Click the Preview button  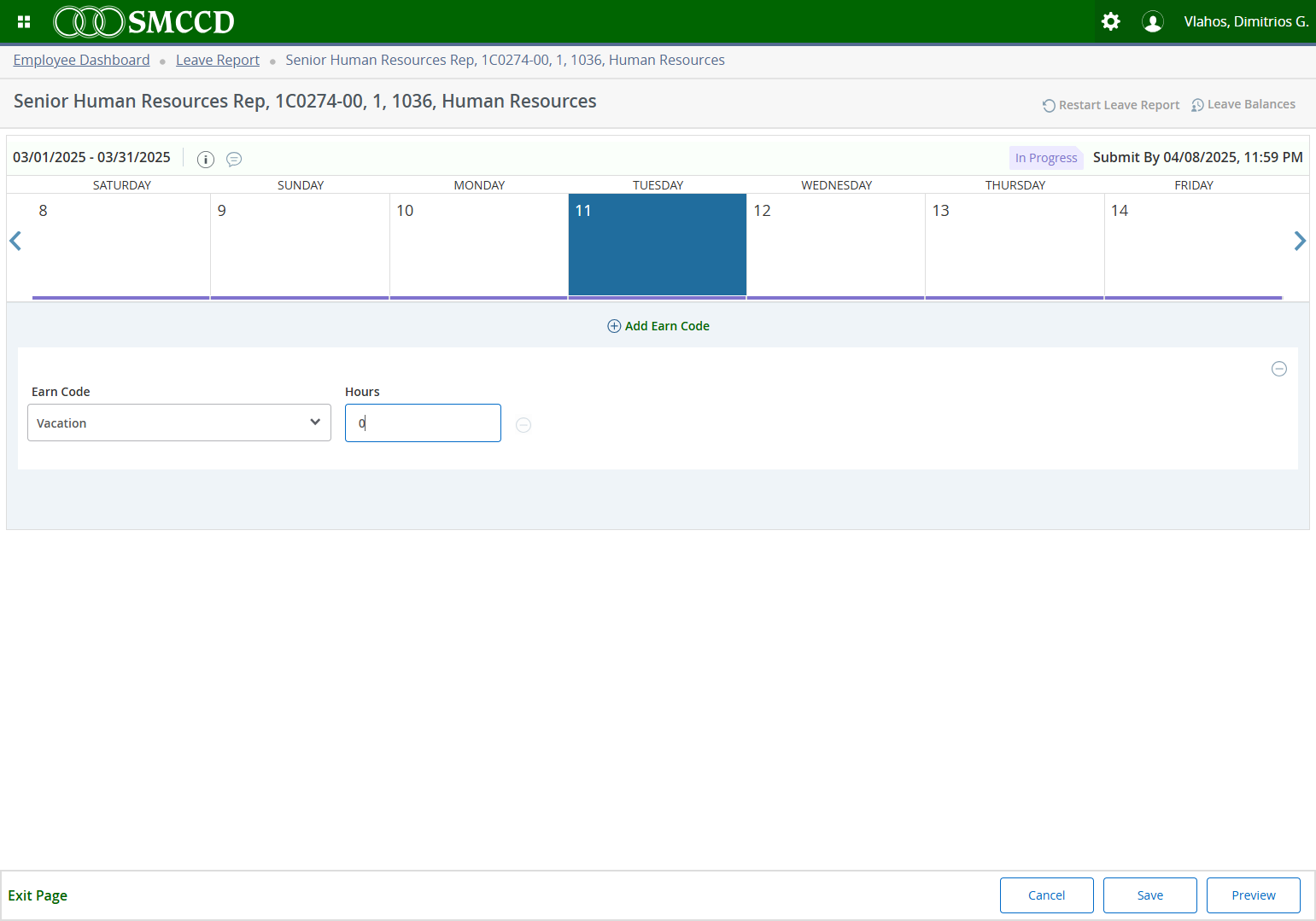pos(1254,895)
